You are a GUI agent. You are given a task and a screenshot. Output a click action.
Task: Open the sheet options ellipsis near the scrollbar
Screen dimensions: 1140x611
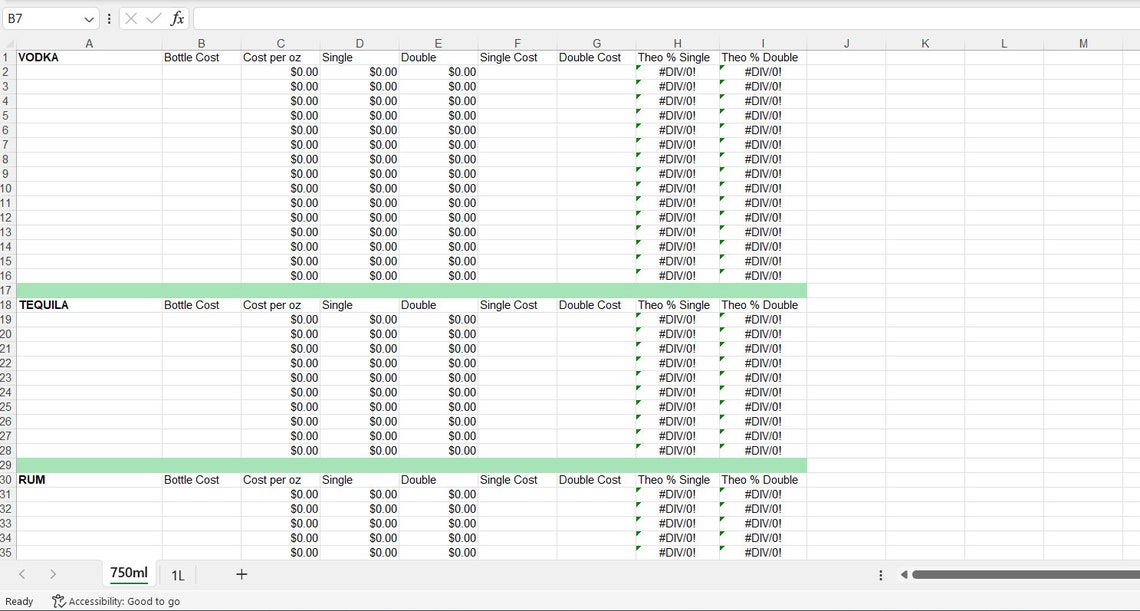pos(881,575)
